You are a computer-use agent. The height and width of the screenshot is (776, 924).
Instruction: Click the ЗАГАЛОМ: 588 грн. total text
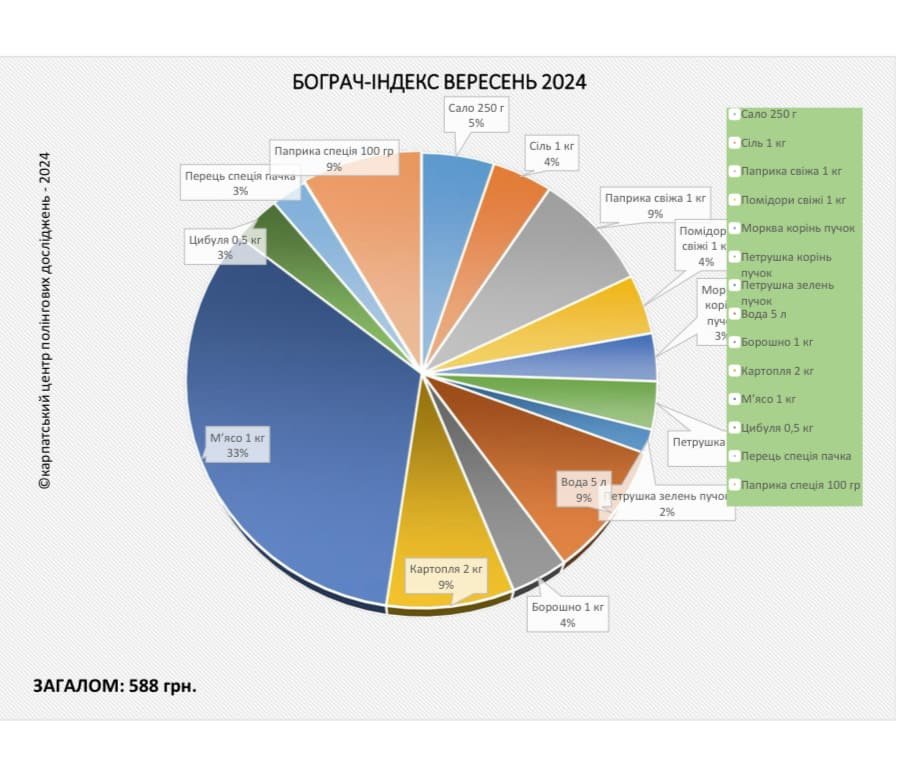115,686
